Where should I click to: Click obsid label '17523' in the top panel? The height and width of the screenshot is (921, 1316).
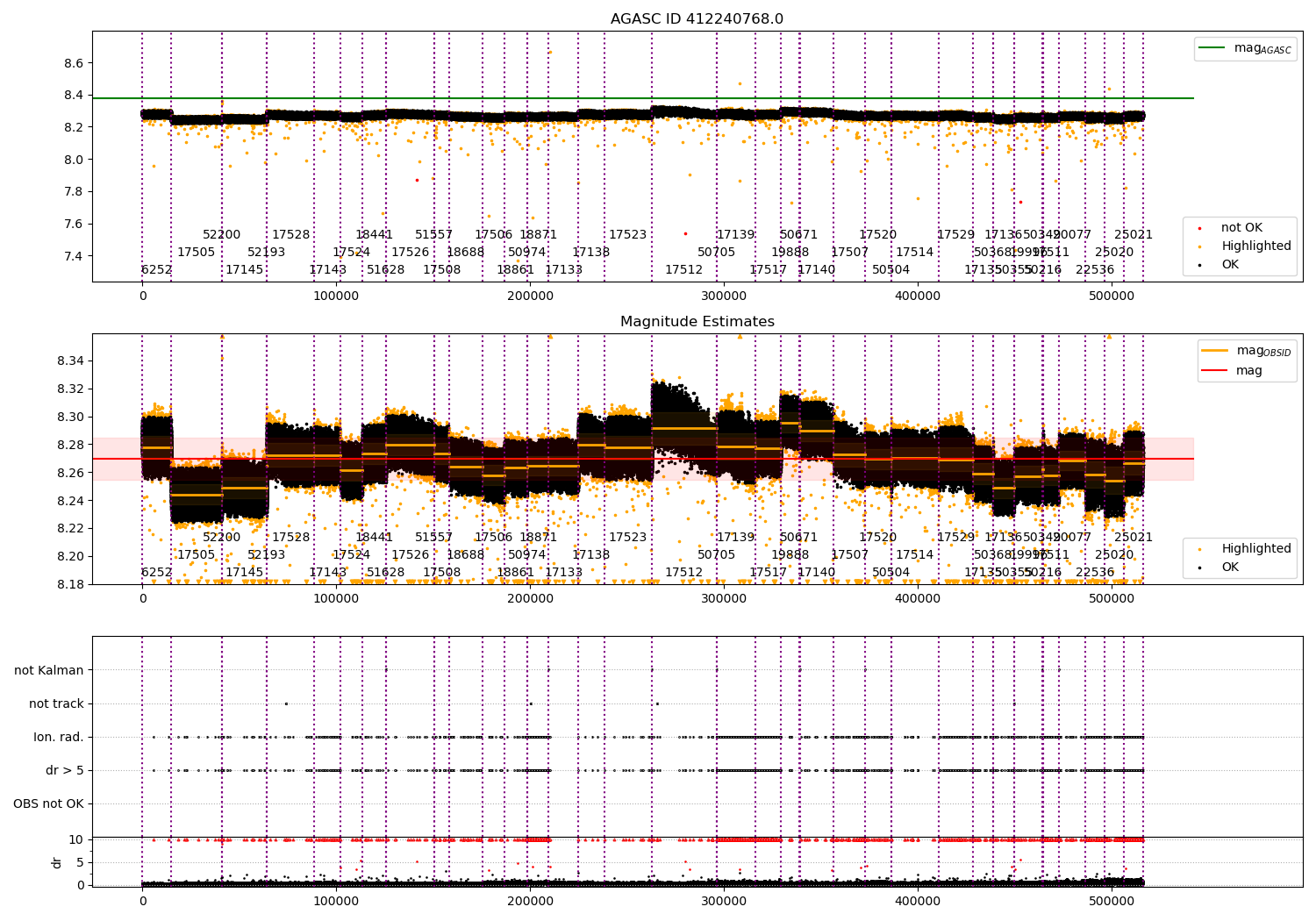click(628, 234)
